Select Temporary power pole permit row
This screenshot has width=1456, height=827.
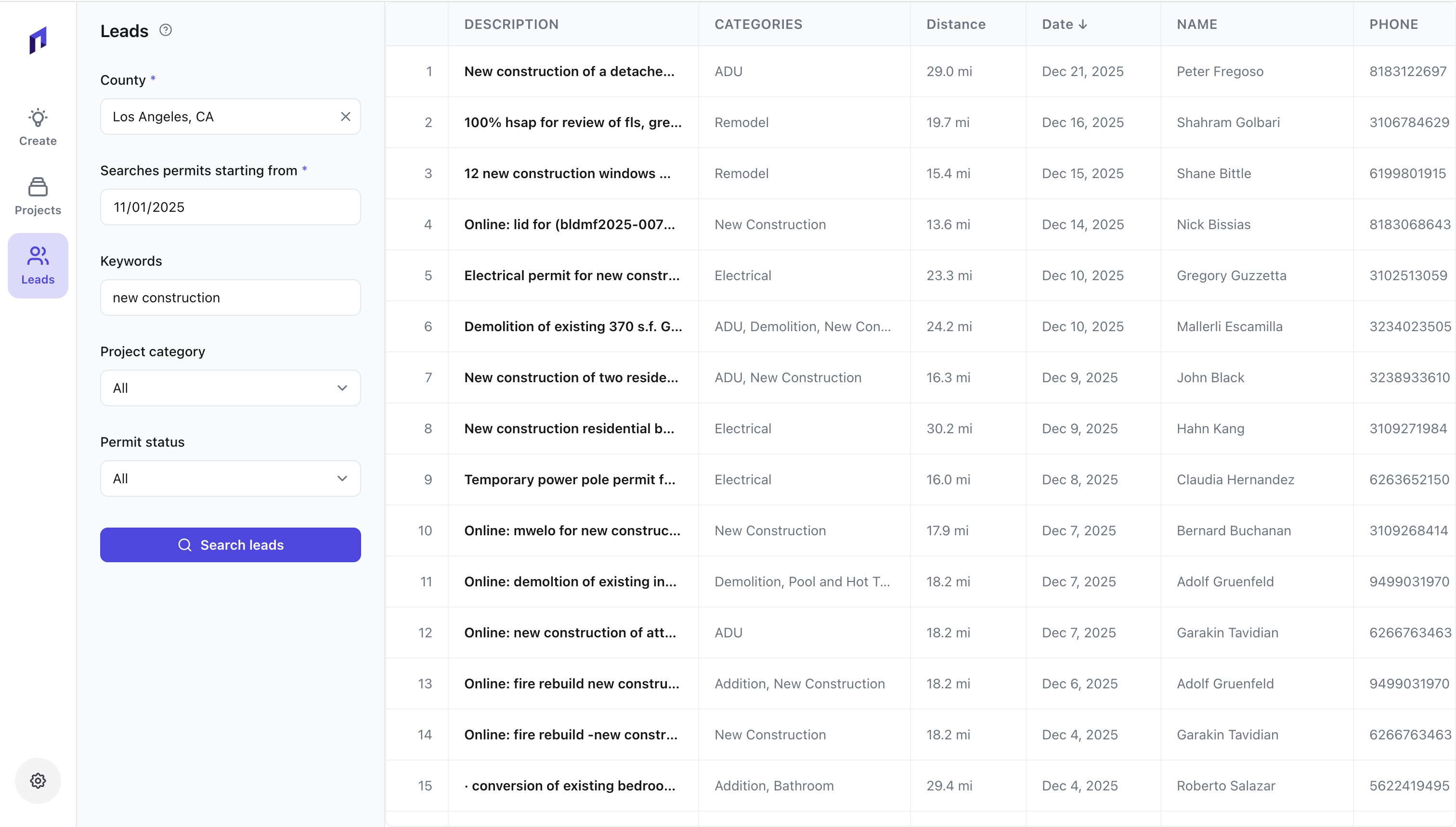tap(569, 479)
